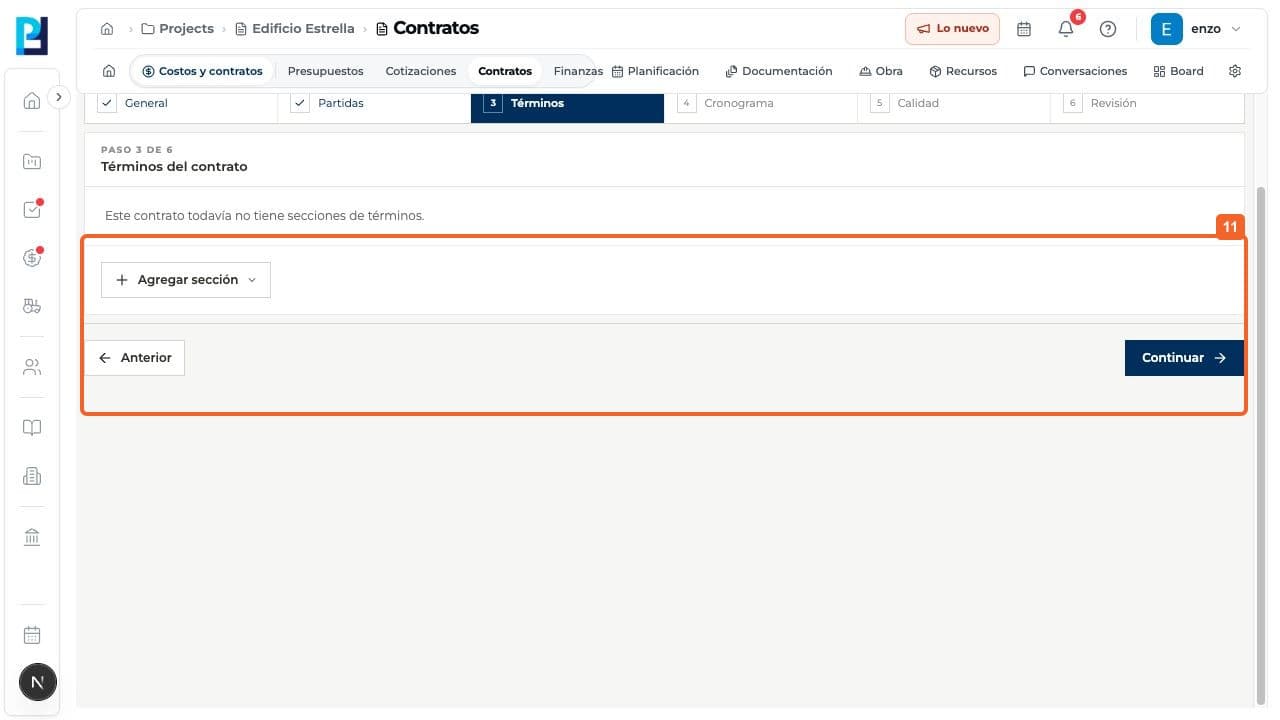
Task: Click the home icon in the breadcrumb trail
Action: 107,29
